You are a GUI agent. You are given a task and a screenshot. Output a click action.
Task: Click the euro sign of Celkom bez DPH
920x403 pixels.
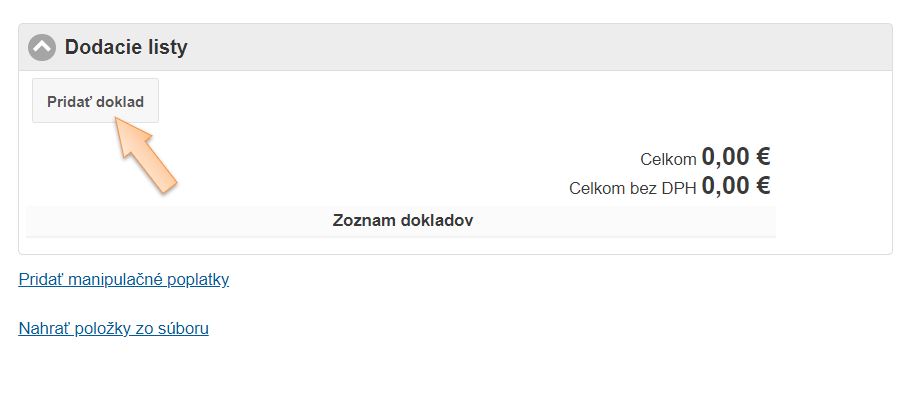point(762,185)
